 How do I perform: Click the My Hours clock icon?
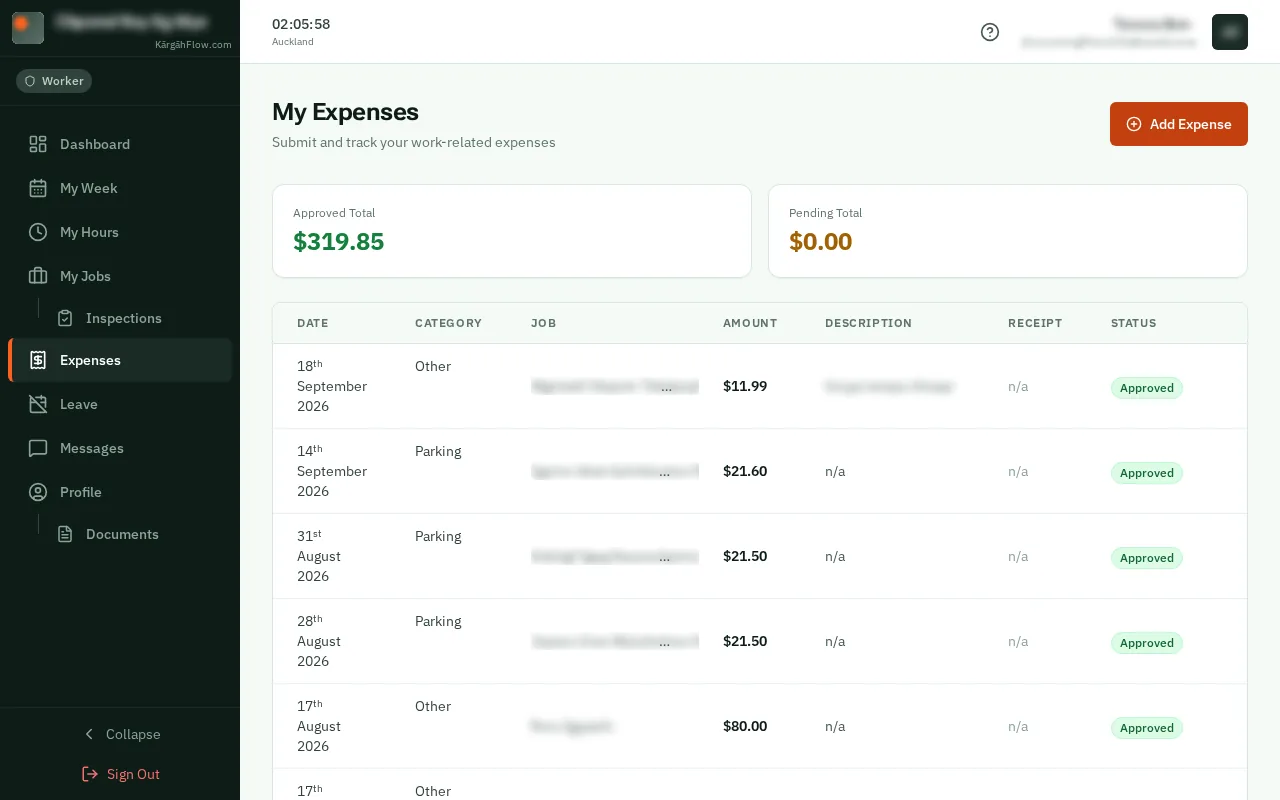(x=38, y=232)
